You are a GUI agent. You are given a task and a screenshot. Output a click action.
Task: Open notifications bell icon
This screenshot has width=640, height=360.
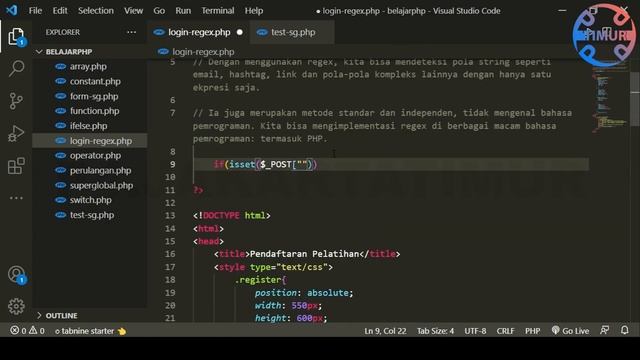(x=624, y=330)
